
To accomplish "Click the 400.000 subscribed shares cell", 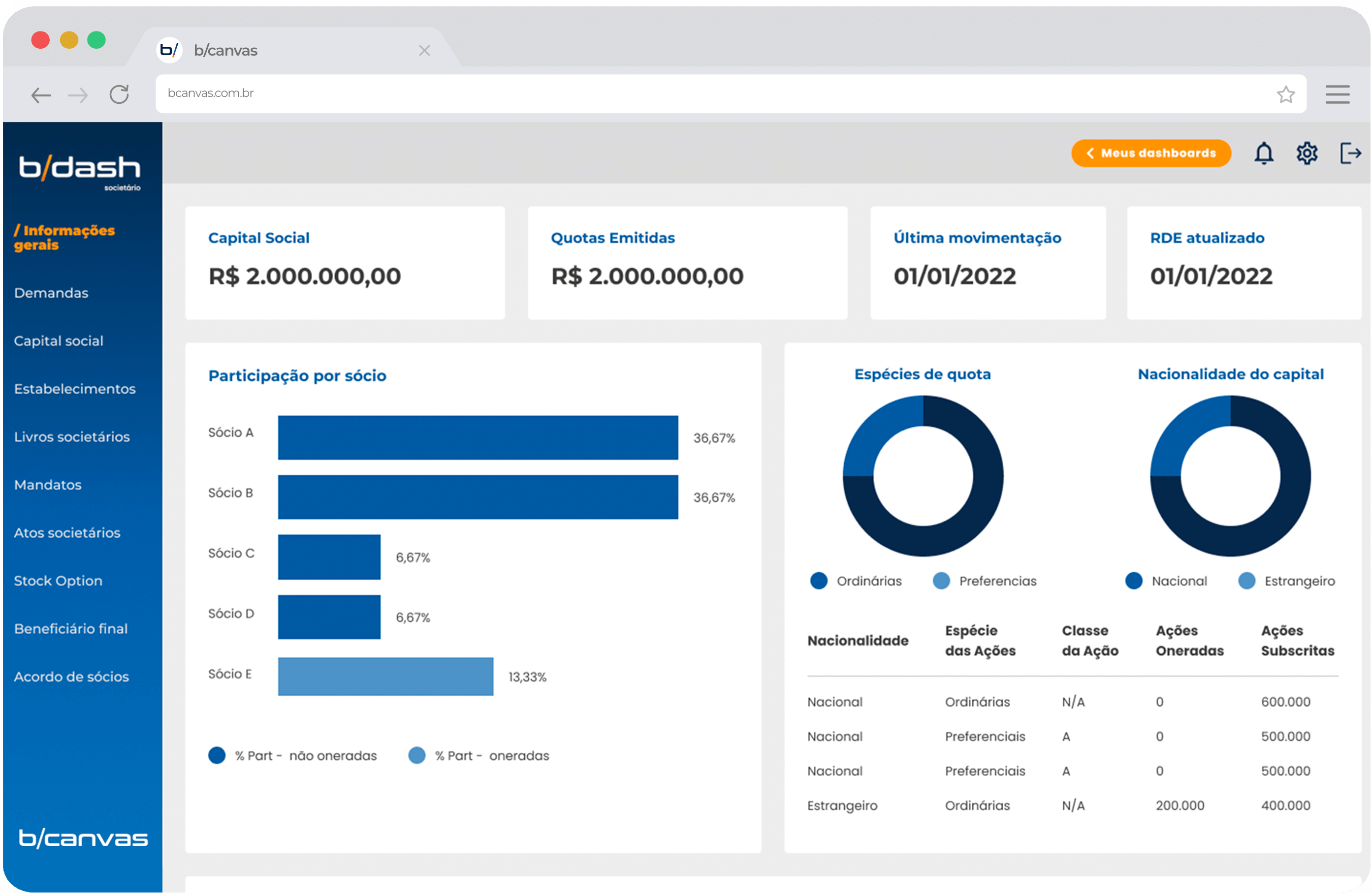I will click(x=1285, y=805).
